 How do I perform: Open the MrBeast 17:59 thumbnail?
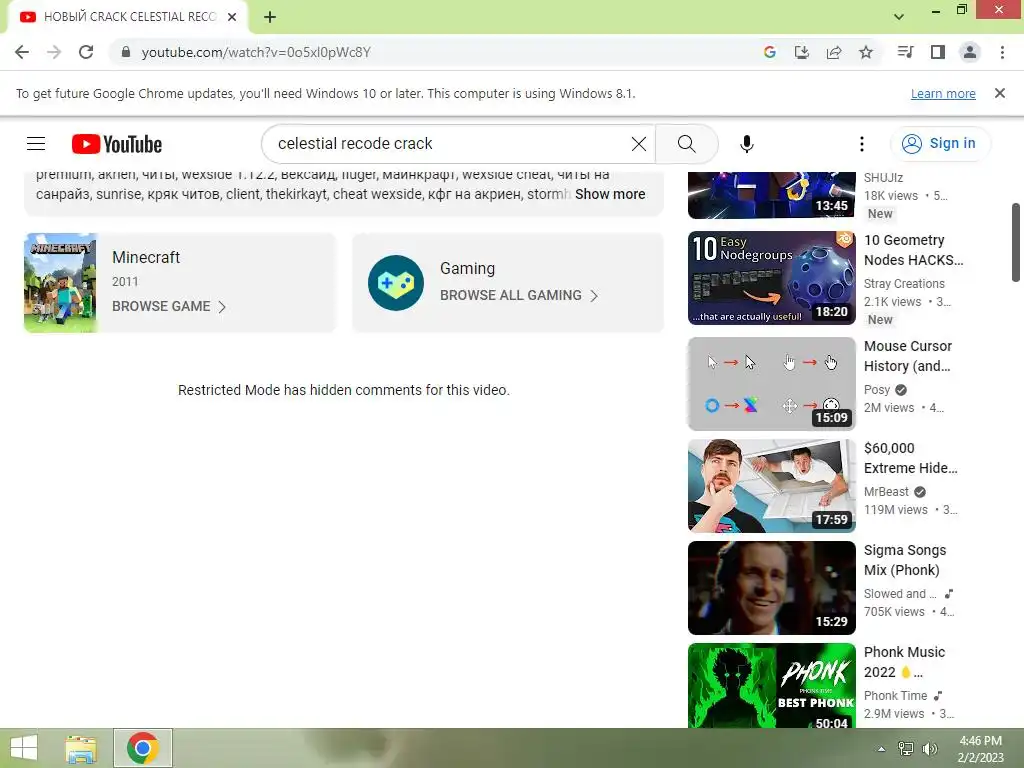(771, 486)
